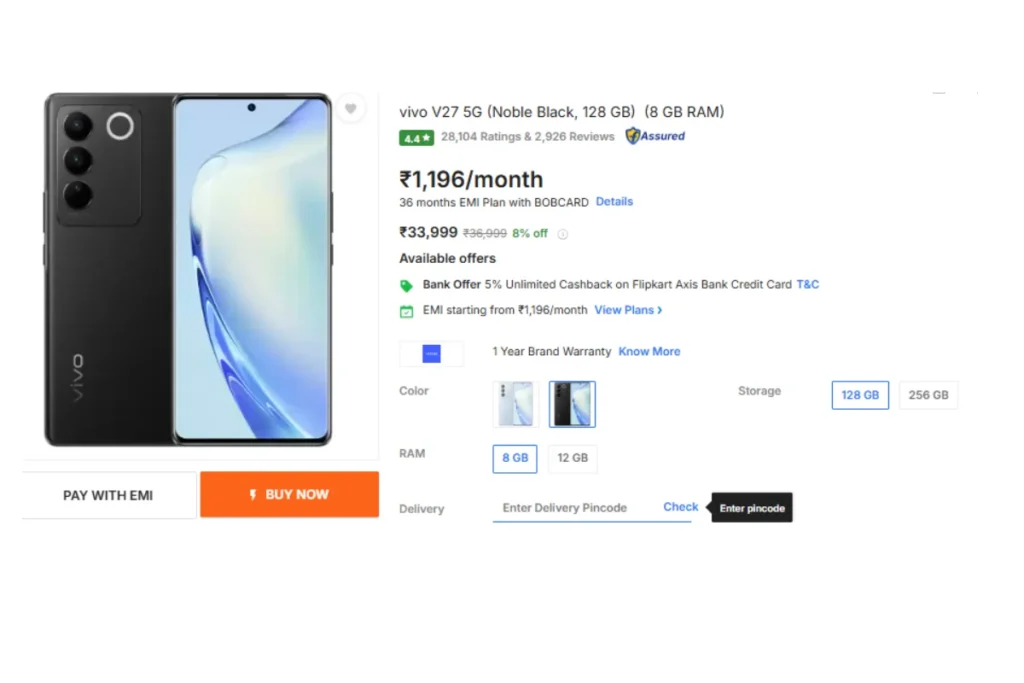Viewport: 1024px width, 683px height.
Task: Expand View Plans for EMI options
Action: point(628,310)
